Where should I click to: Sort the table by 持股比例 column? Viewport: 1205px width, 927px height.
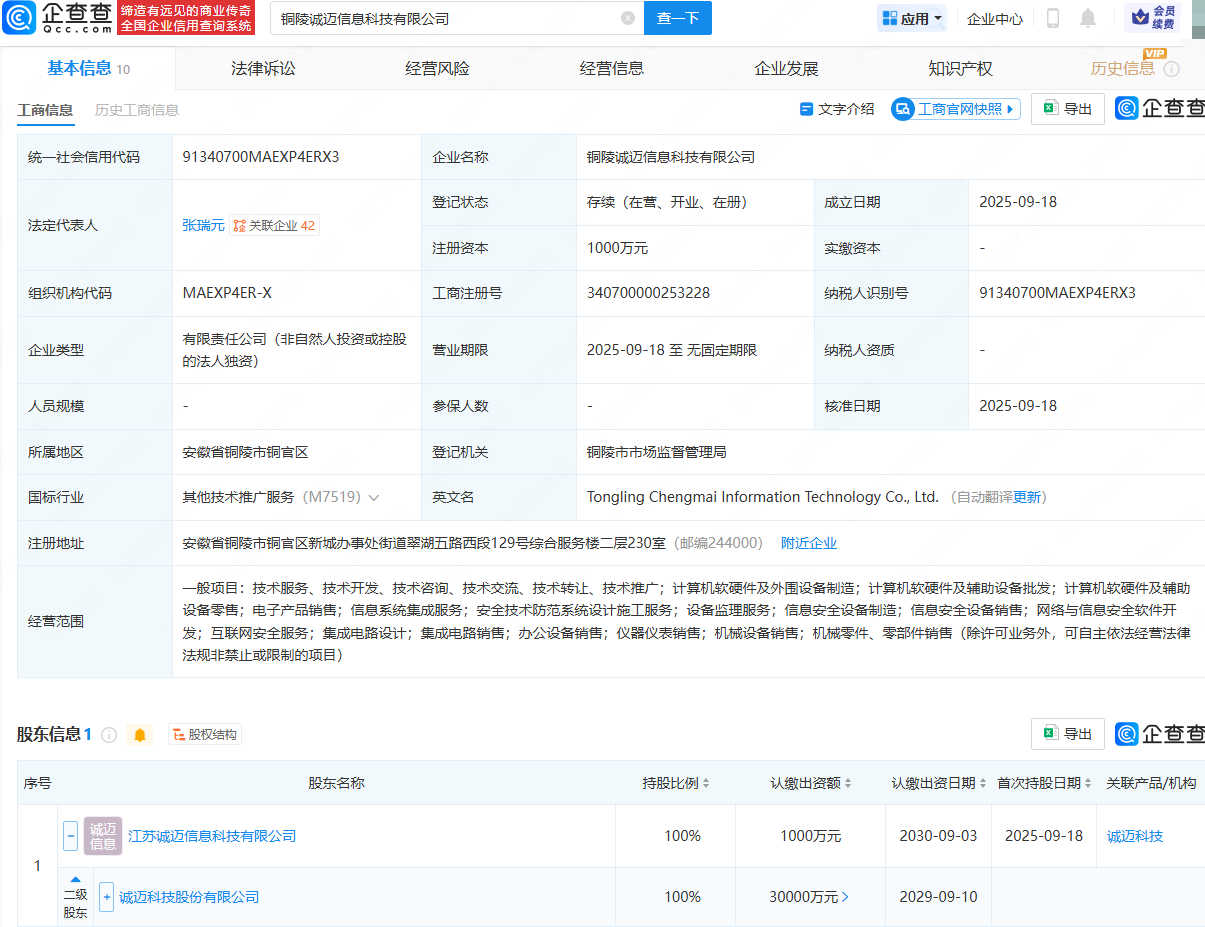(x=676, y=783)
